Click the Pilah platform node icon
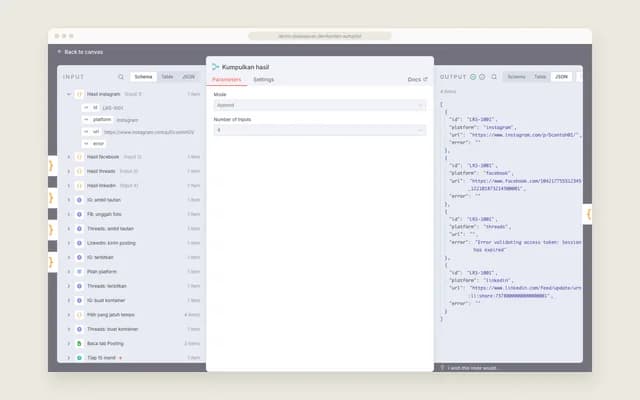This screenshot has width=640, height=400. pyautogui.click(x=79, y=271)
